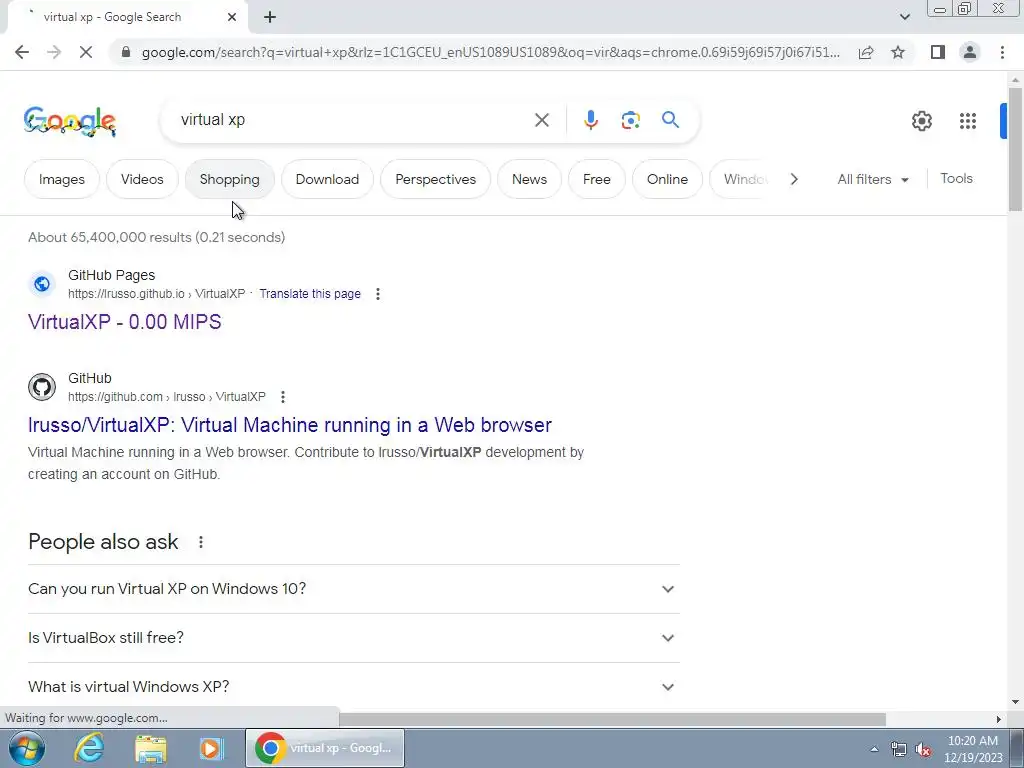This screenshot has height=768, width=1024.
Task: Click the horizontal scrollbar right arrow
Action: tap(999, 719)
